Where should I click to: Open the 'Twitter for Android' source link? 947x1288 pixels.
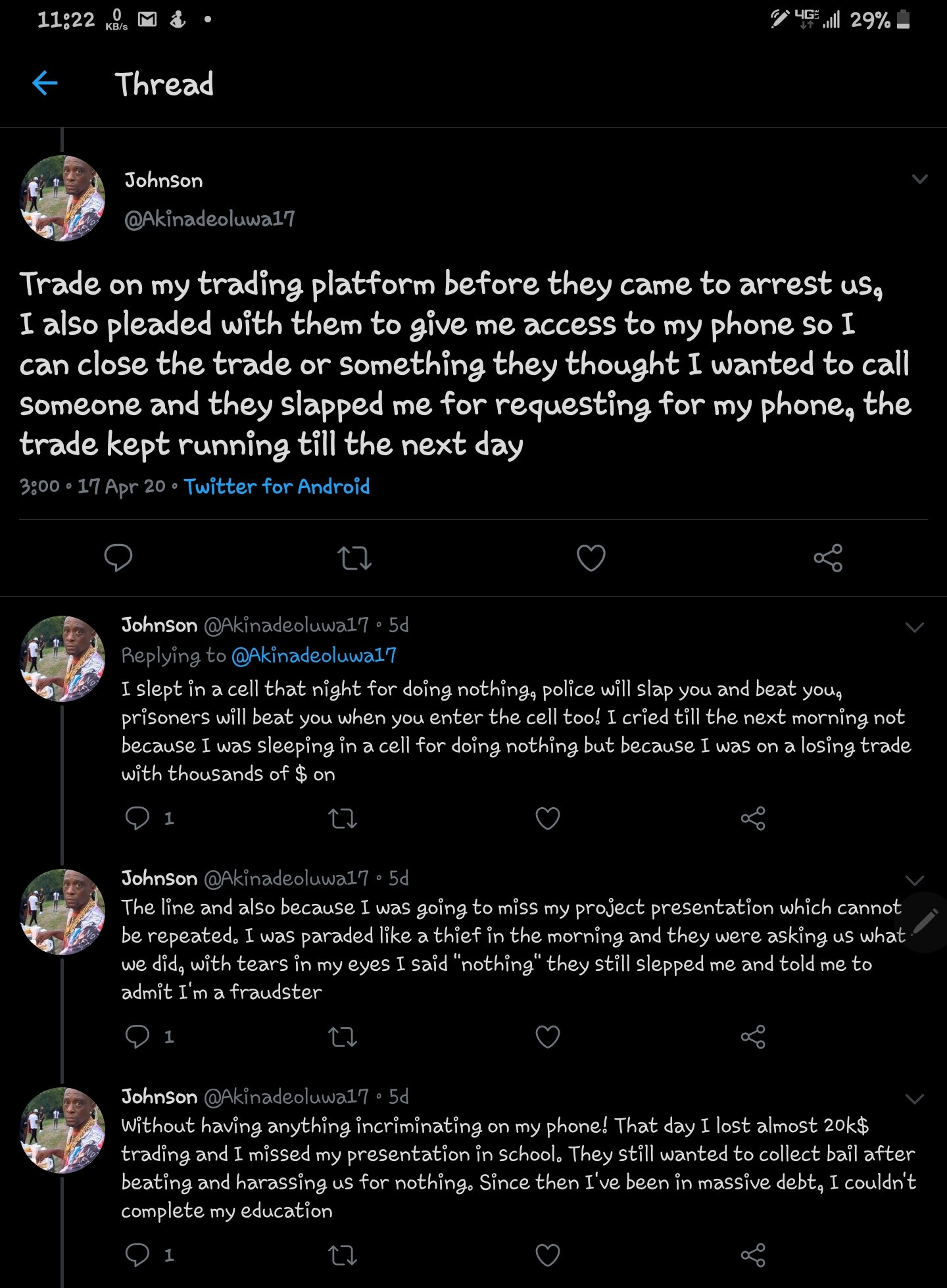277,487
